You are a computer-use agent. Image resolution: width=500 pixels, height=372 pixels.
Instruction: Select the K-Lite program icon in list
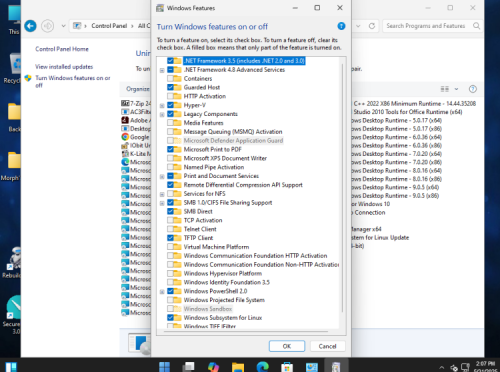click(x=125, y=154)
